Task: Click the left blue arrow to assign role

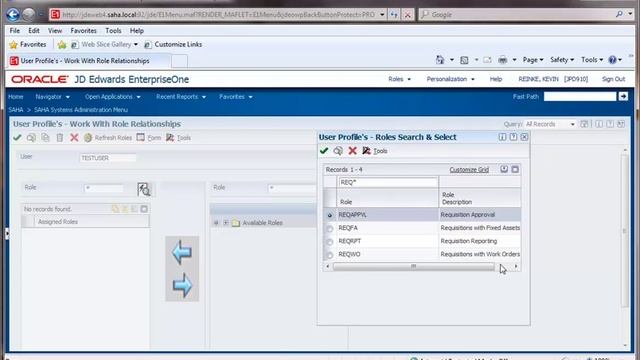Action: pos(182,252)
